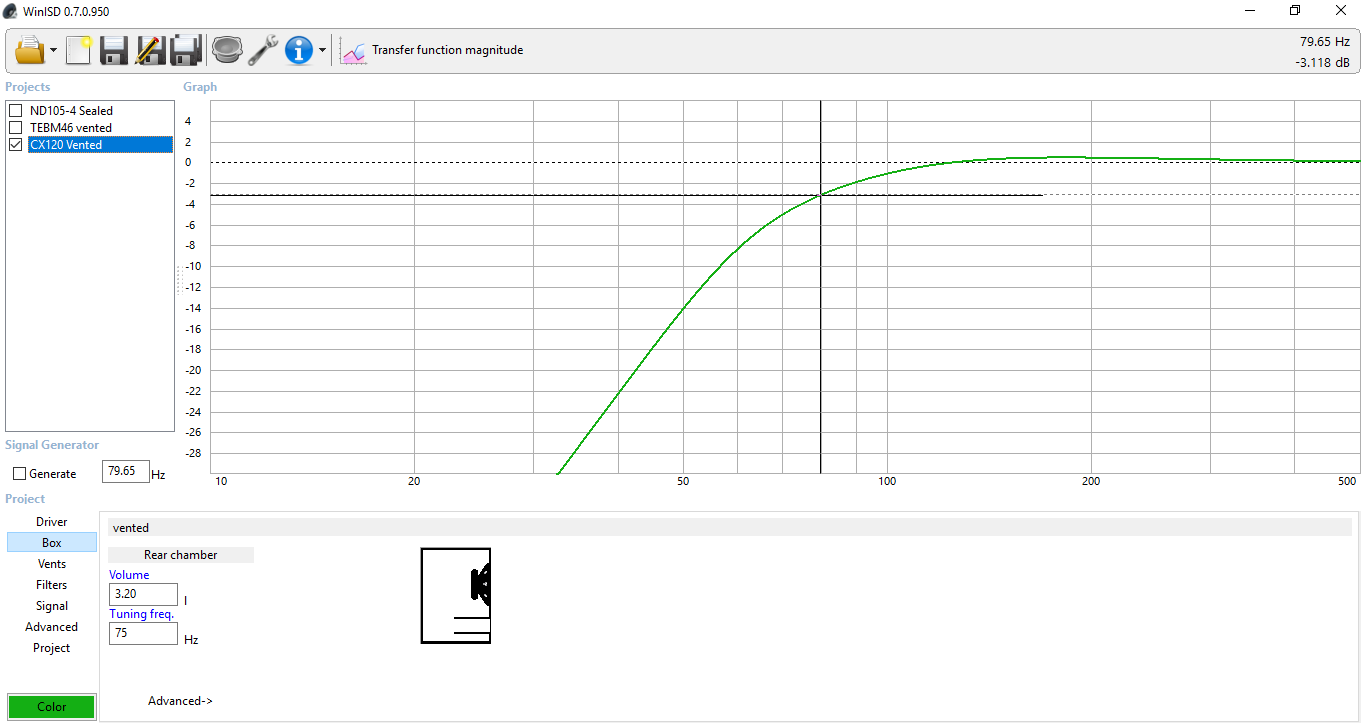Image resolution: width=1361 pixels, height=723 pixels.
Task: Click the Rear chamber button
Action: (x=180, y=554)
